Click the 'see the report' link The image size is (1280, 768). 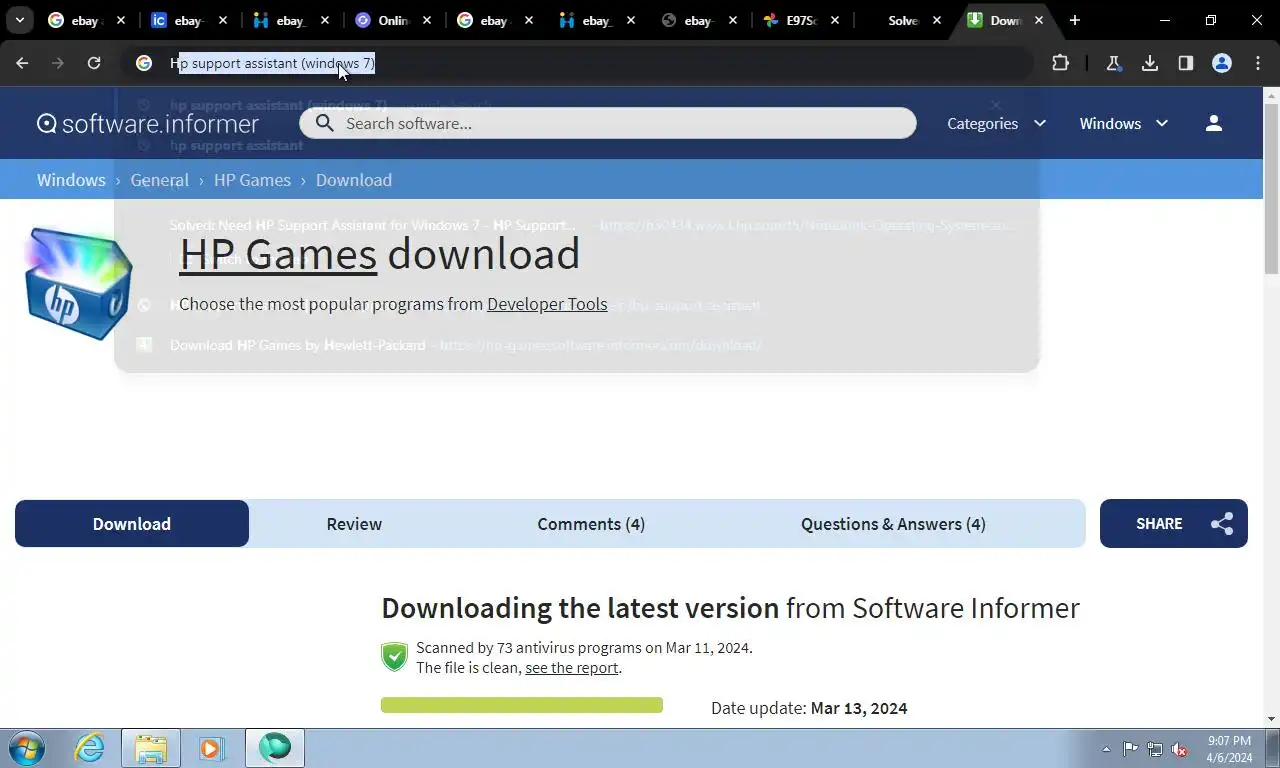point(571,668)
